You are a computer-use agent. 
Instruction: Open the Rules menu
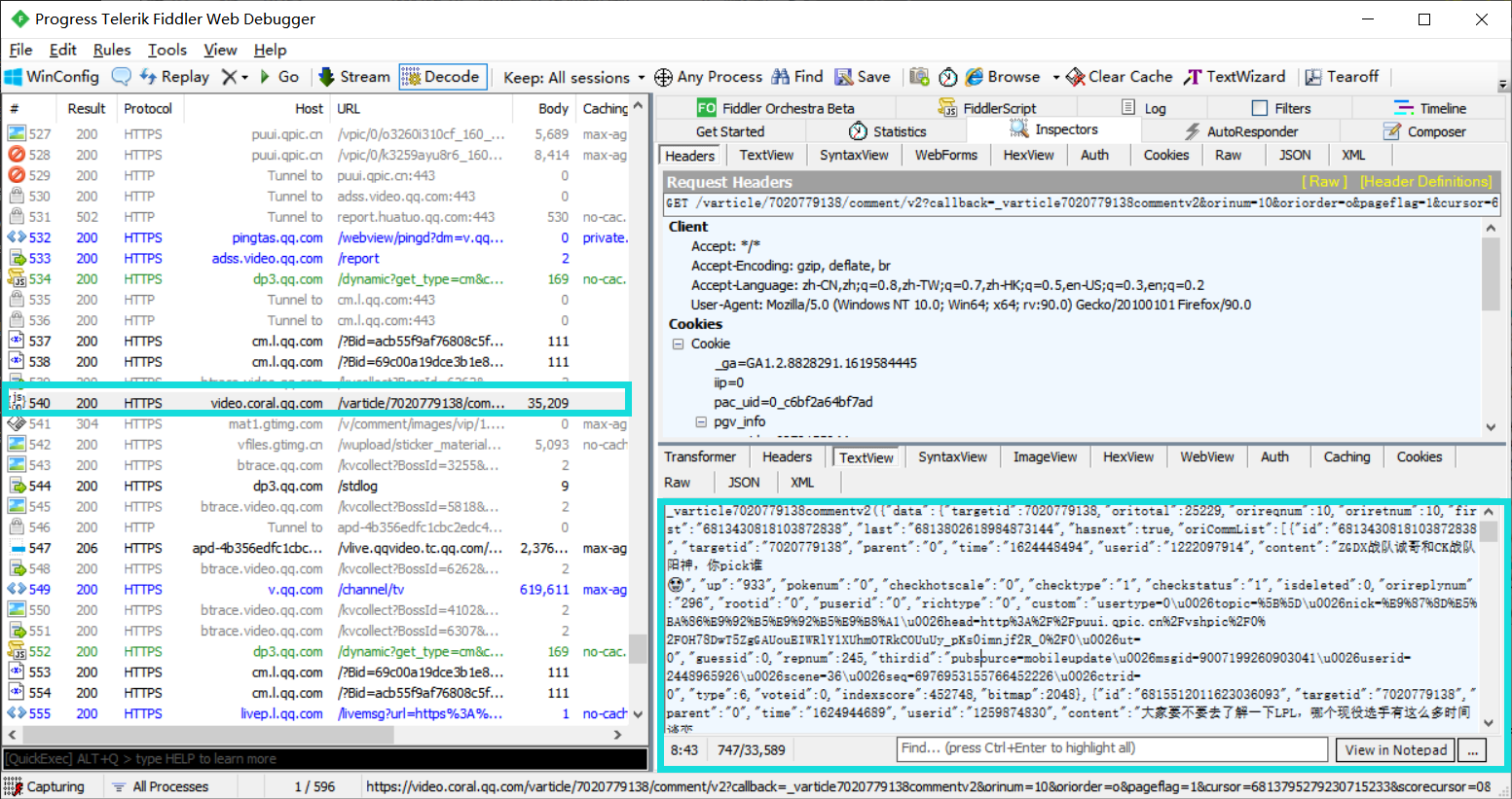112,50
